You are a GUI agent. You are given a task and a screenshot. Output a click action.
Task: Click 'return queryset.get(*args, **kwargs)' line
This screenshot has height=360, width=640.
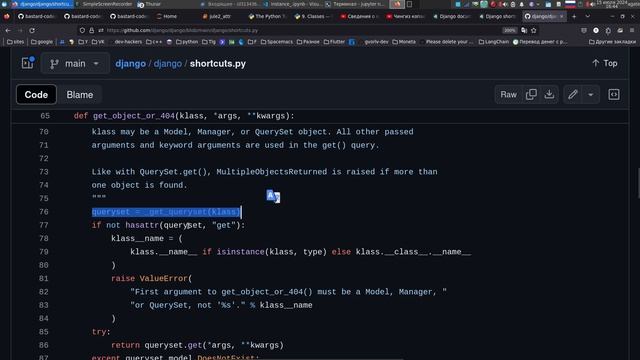click(197, 345)
